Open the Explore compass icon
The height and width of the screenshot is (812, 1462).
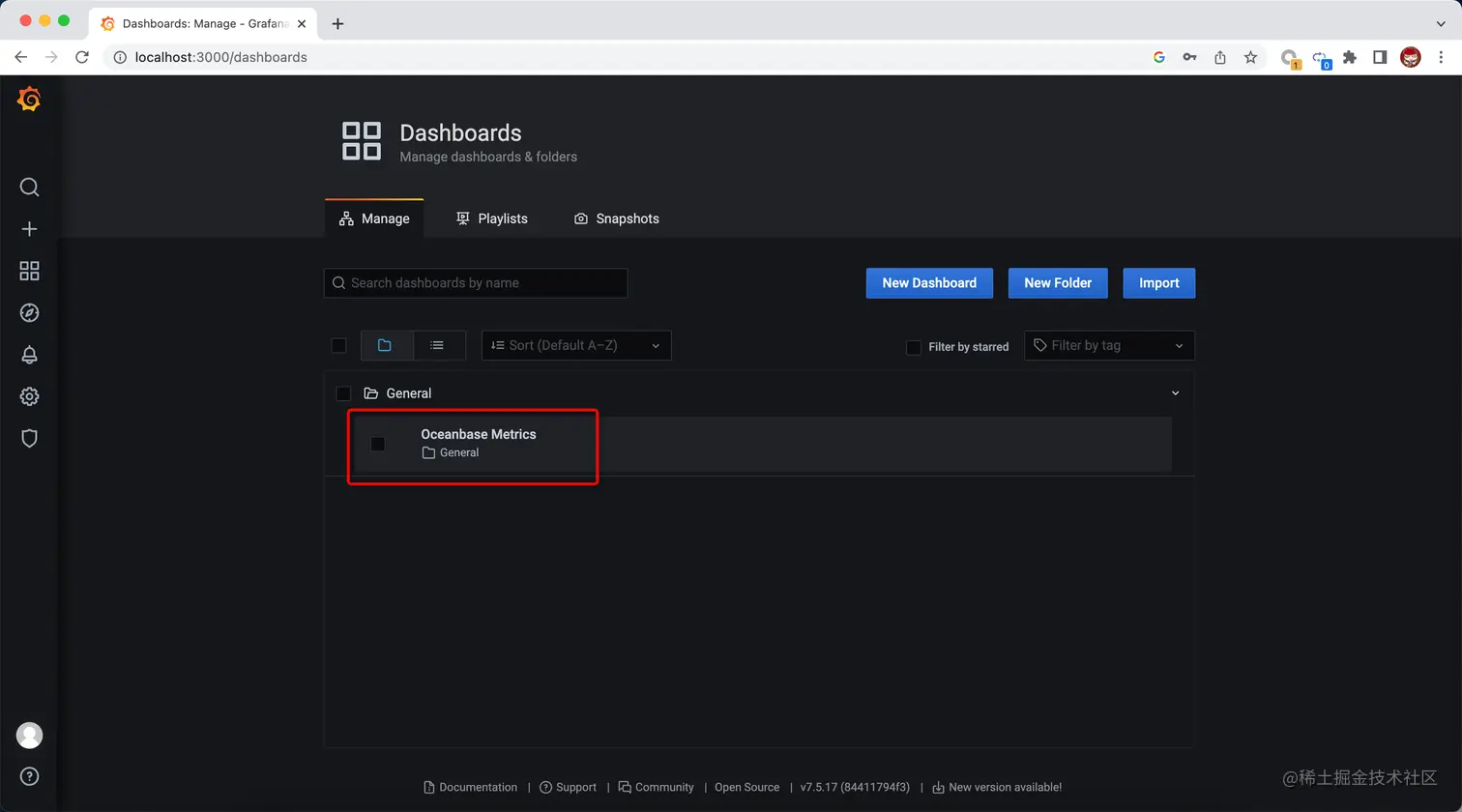point(29,312)
